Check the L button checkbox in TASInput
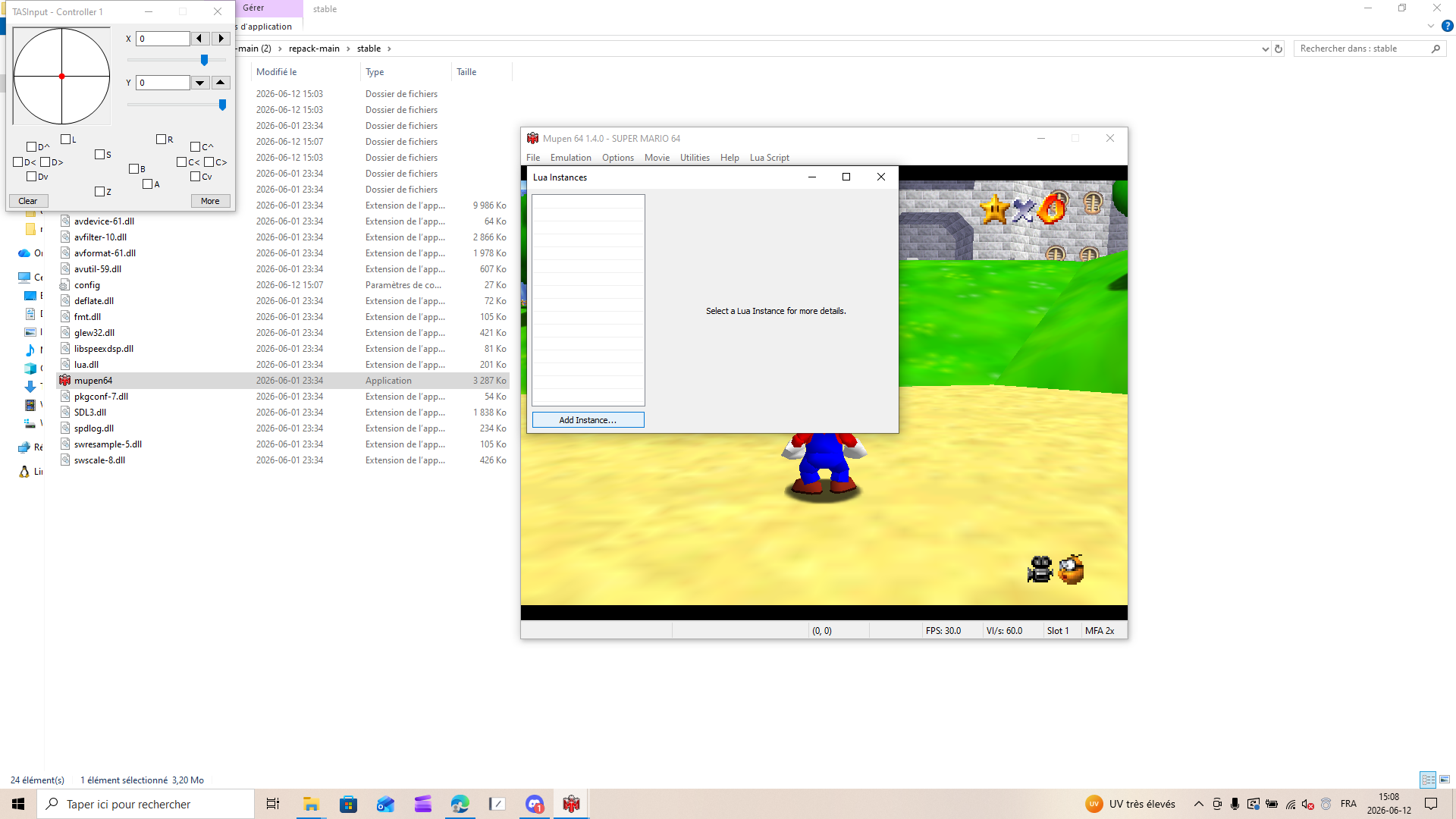1456x819 pixels. (66, 140)
